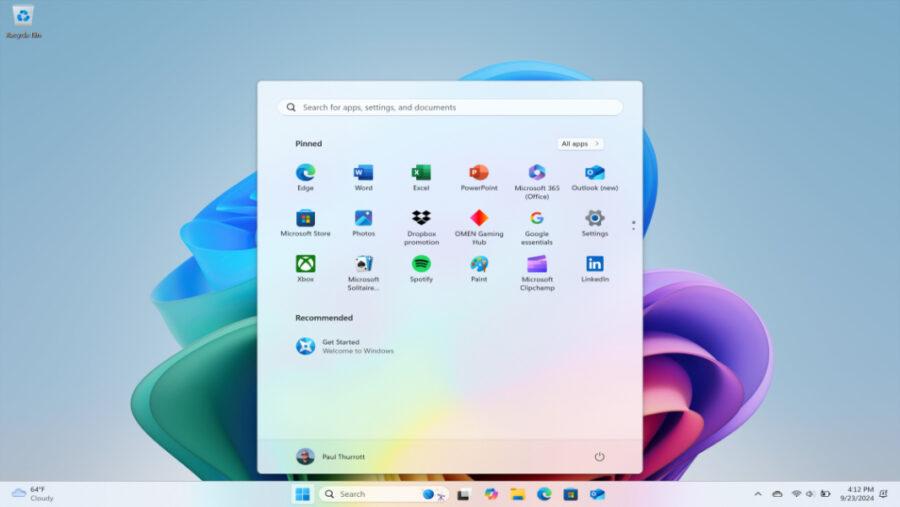The height and width of the screenshot is (507, 900).
Task: Launch Microsoft Clipchamp
Action: 537,273
